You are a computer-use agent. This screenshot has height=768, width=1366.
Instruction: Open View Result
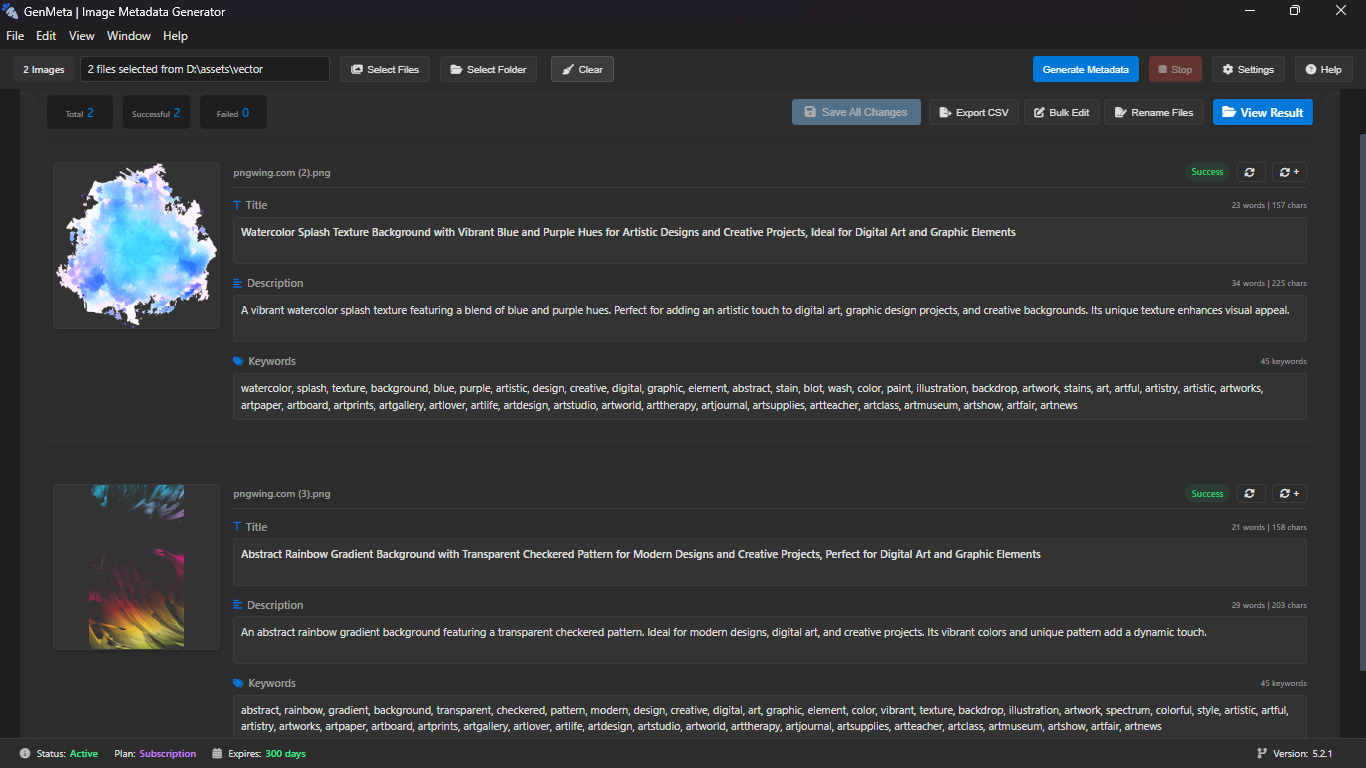point(1262,112)
